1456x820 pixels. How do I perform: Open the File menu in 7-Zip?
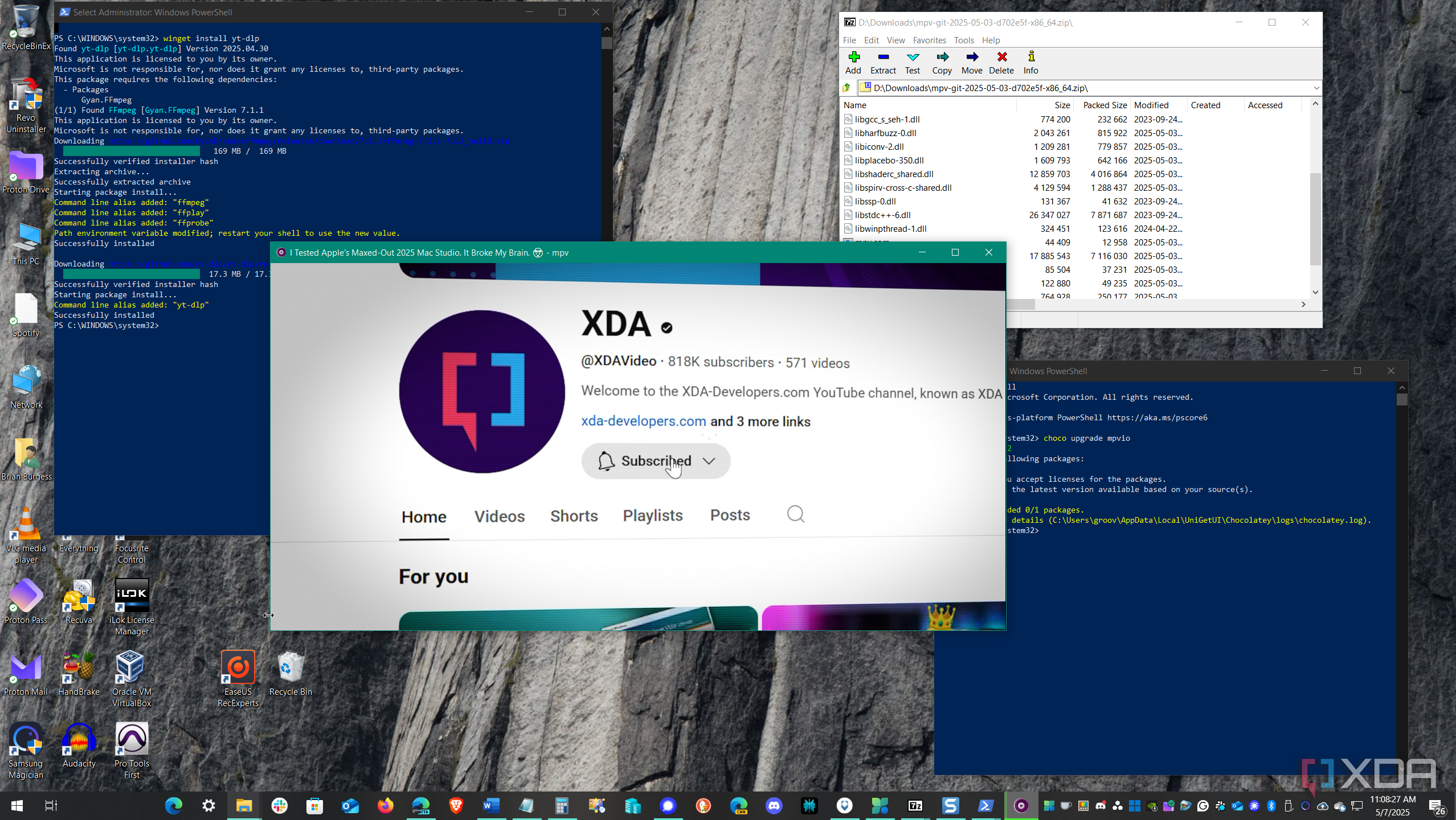point(849,40)
